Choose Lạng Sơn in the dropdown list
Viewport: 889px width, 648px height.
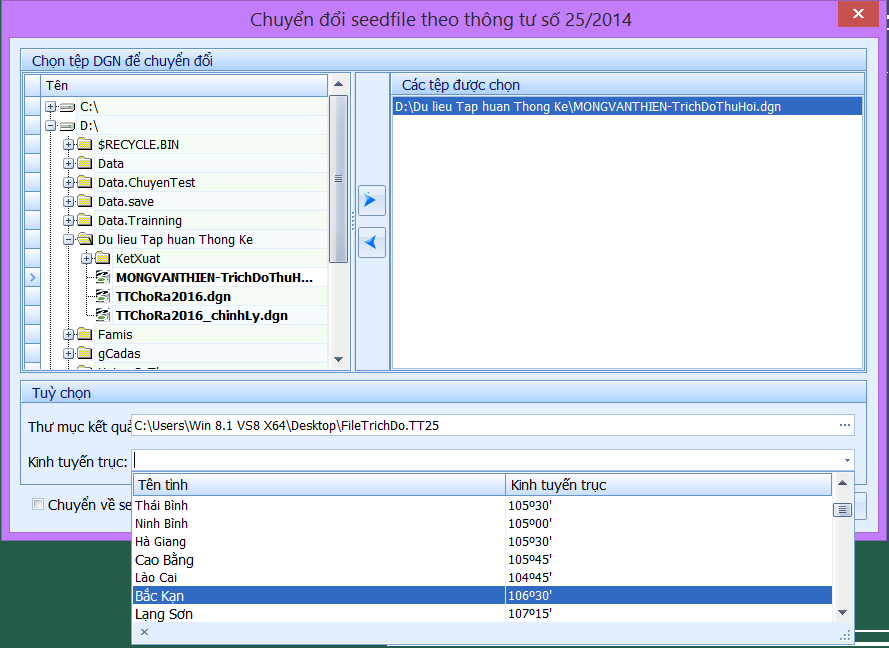(x=164, y=614)
